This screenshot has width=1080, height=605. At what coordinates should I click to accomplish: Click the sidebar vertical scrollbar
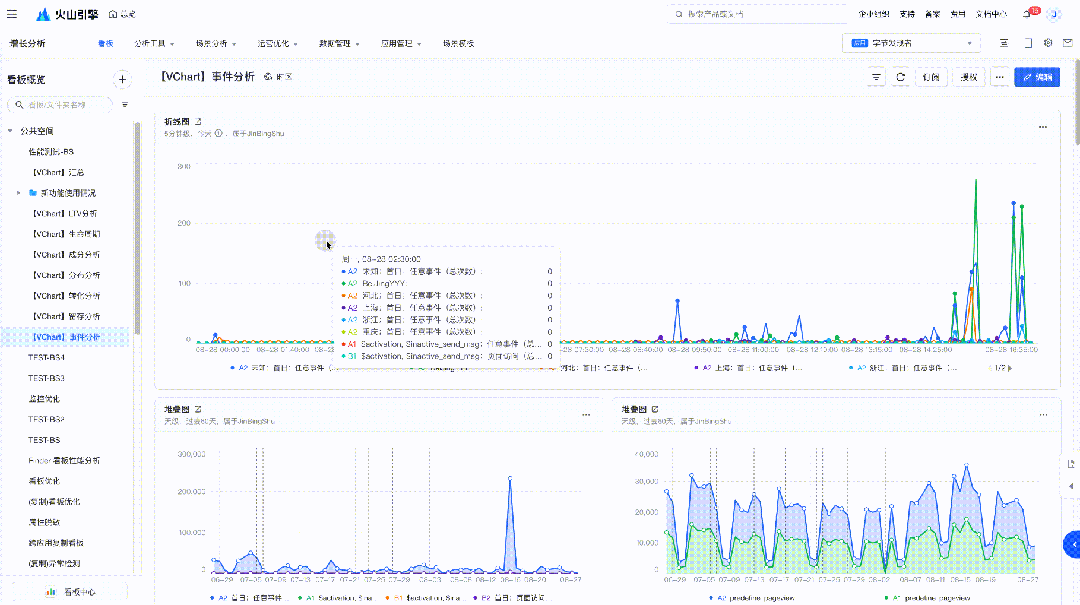pyautogui.click(x=137, y=227)
